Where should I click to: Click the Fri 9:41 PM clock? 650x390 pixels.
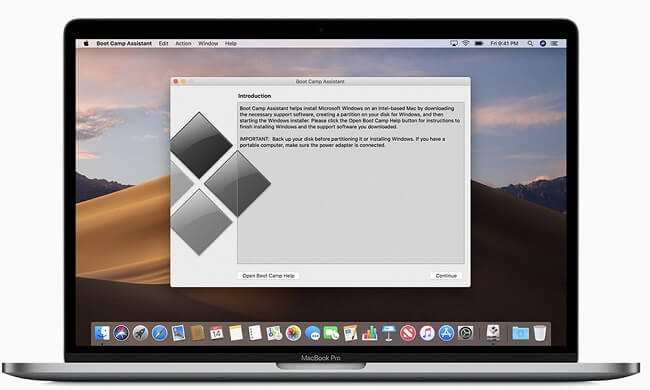pyautogui.click(x=504, y=43)
